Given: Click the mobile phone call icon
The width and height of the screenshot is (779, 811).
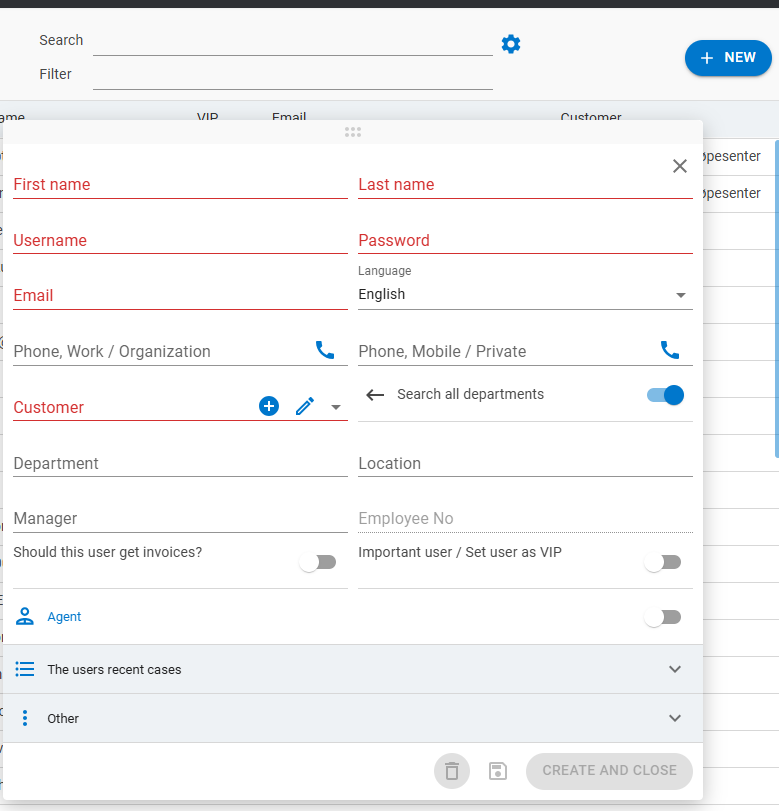Looking at the screenshot, I should (x=670, y=350).
